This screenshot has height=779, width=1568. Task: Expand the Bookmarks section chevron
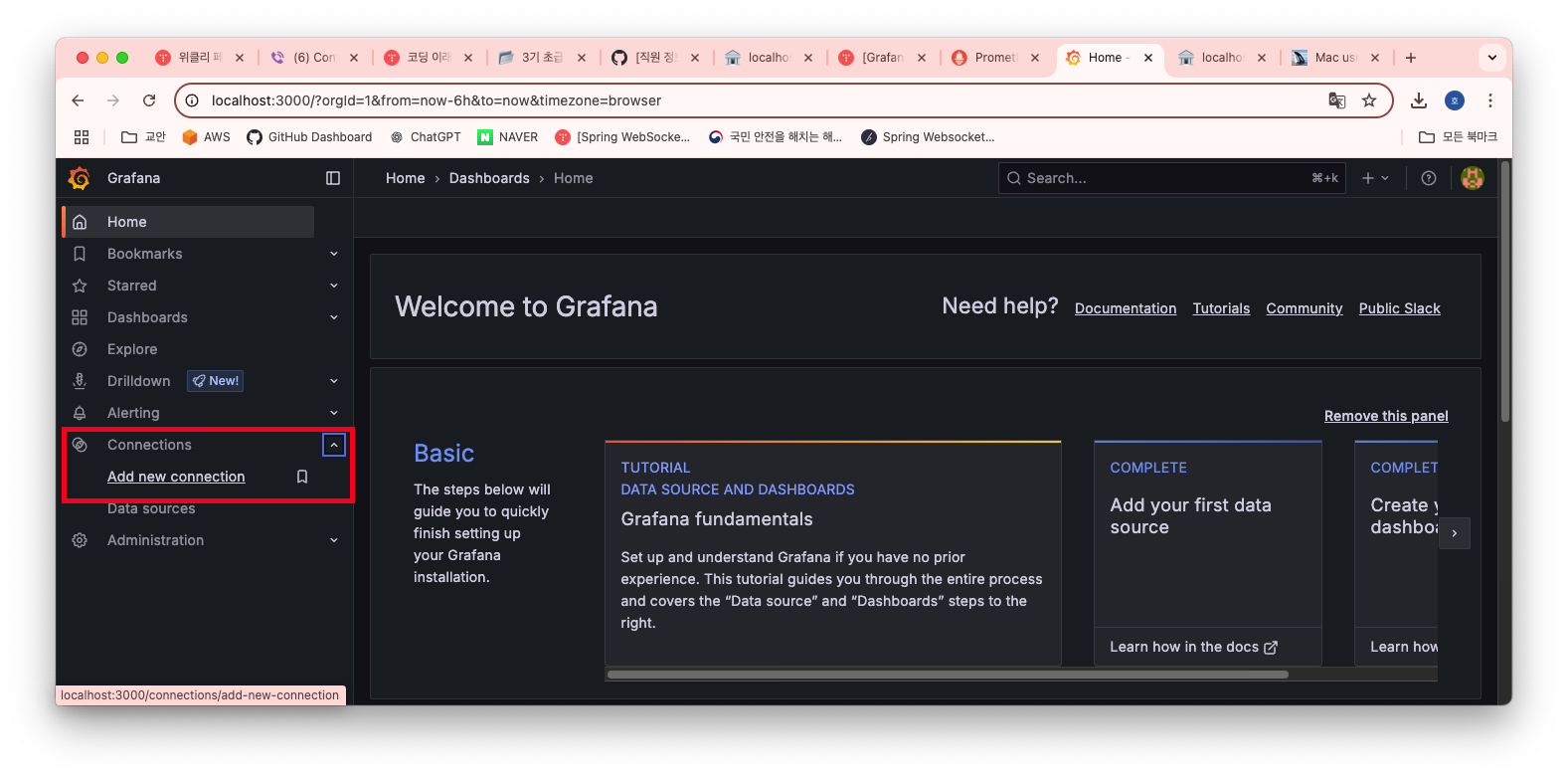[334, 254]
